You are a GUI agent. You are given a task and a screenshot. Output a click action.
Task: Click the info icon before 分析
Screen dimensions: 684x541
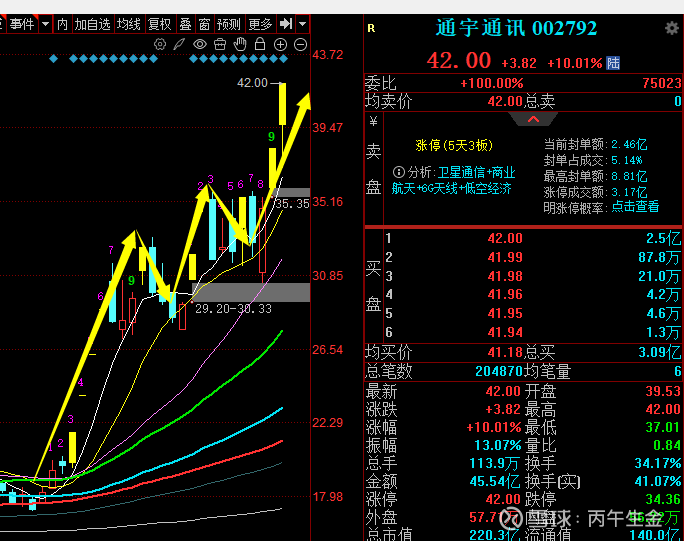pyautogui.click(x=399, y=172)
